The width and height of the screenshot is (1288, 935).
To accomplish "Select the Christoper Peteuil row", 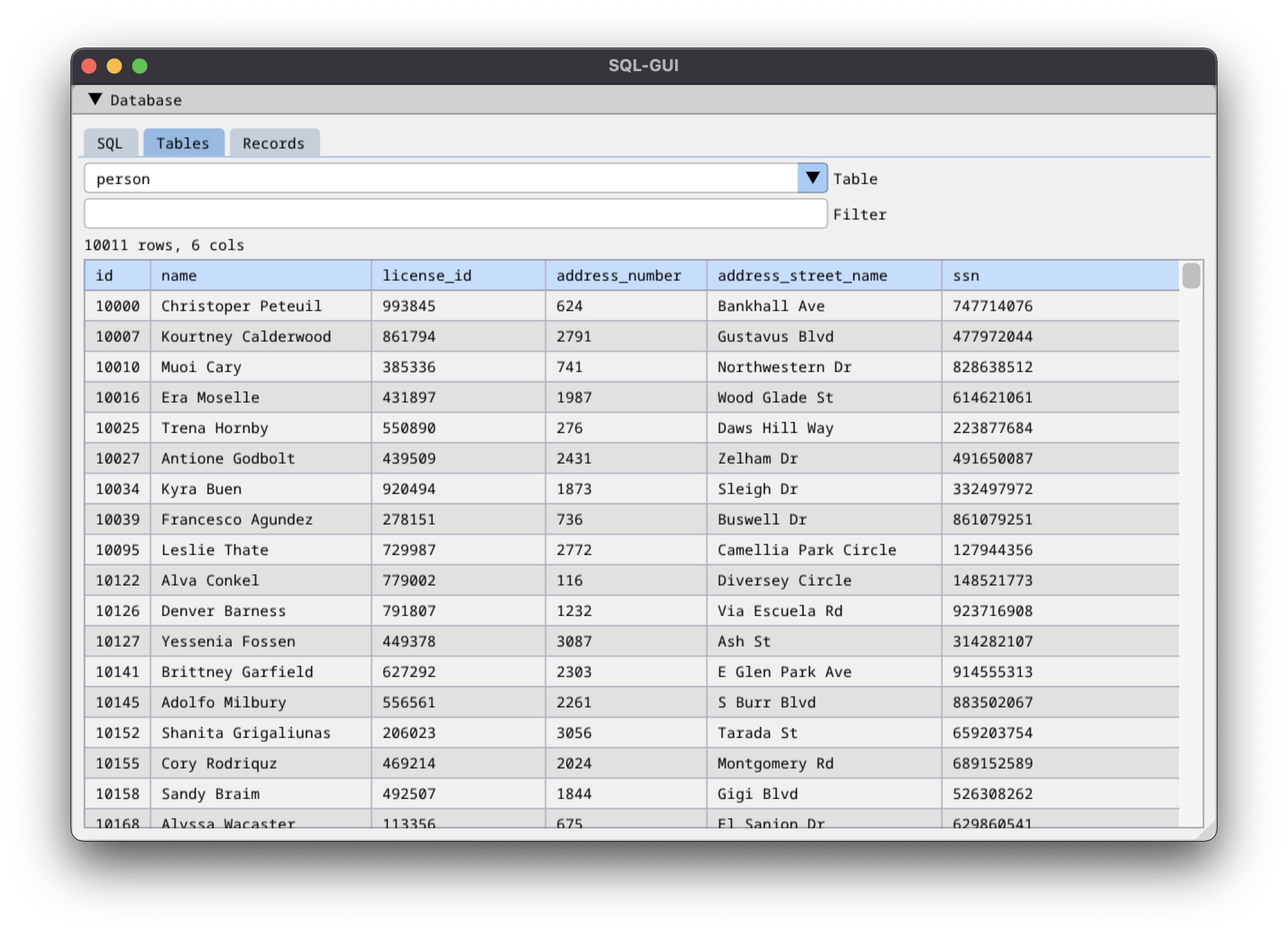I will pos(241,306).
